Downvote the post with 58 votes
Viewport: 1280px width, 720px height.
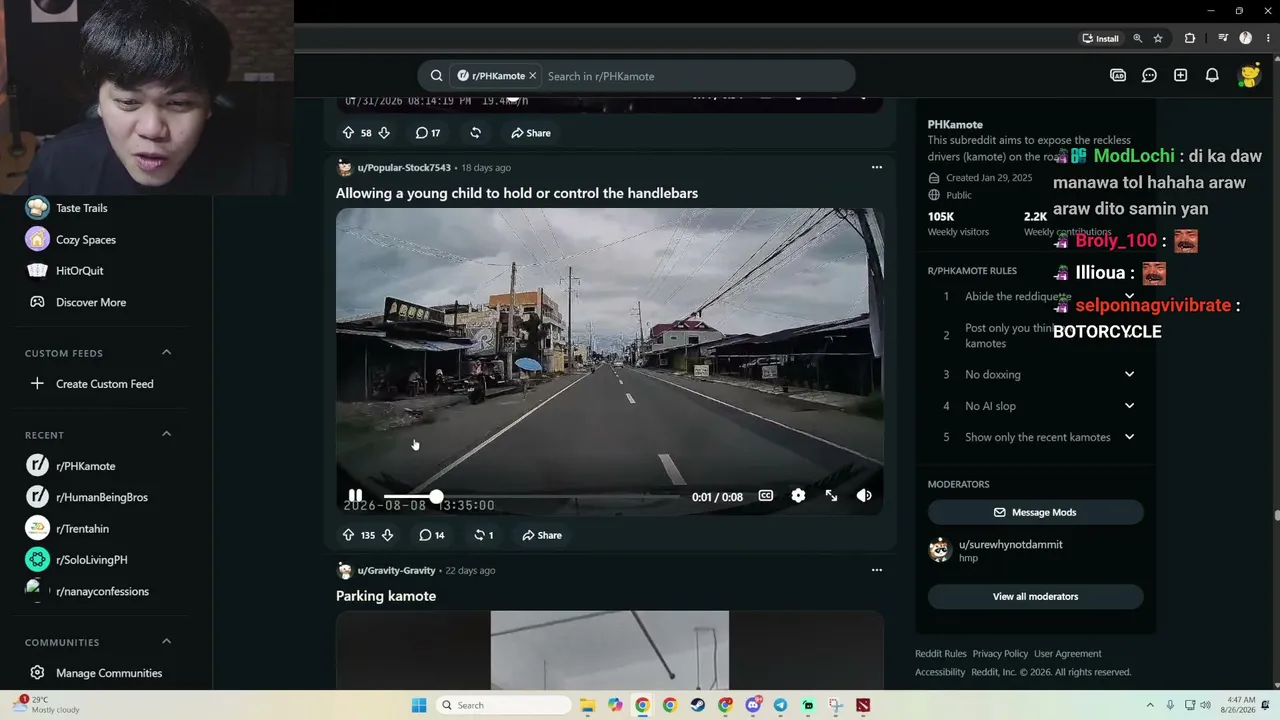point(383,133)
